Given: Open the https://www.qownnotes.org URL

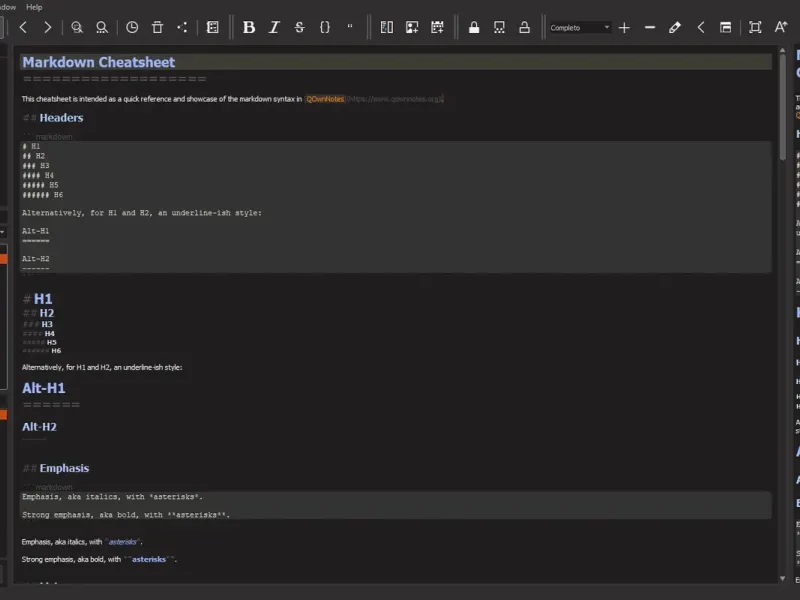Looking at the screenshot, I should [394, 99].
